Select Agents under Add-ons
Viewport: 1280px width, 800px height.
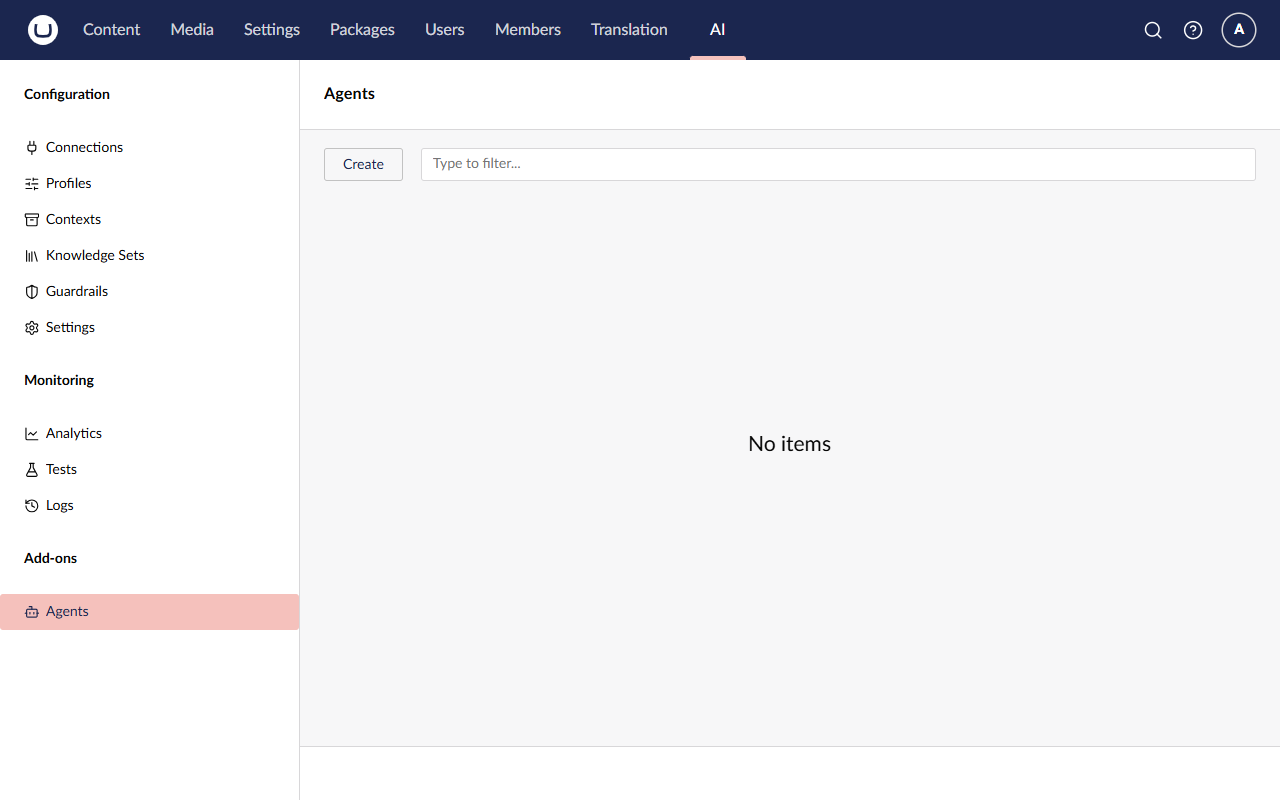(150, 611)
